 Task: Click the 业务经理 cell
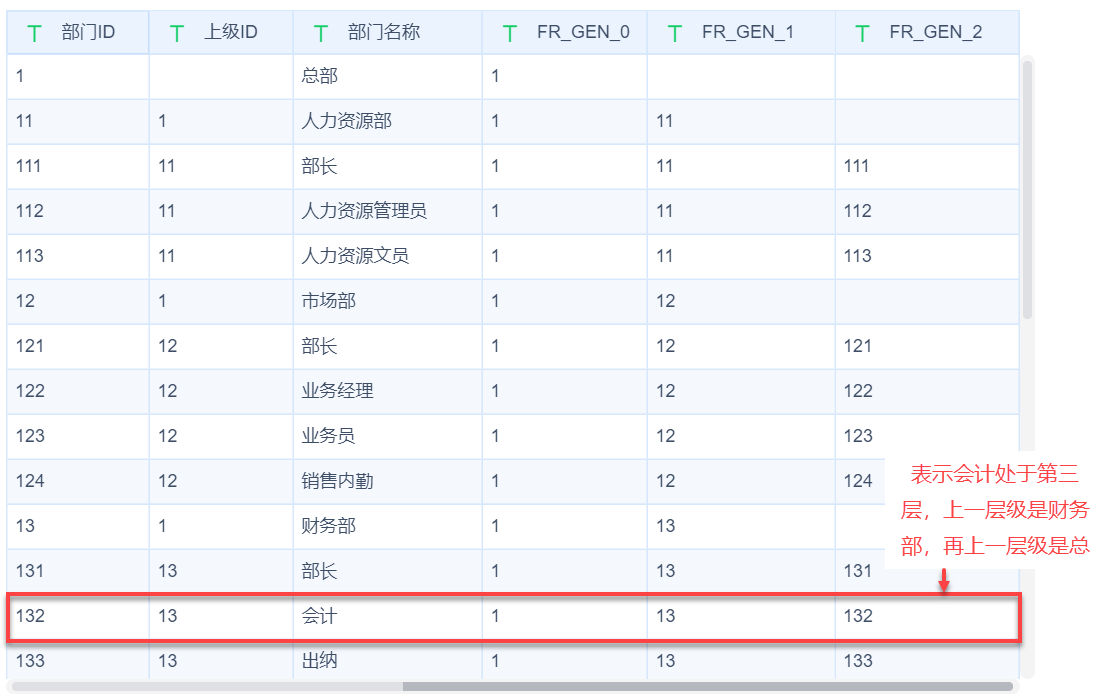pyautogui.click(x=337, y=391)
